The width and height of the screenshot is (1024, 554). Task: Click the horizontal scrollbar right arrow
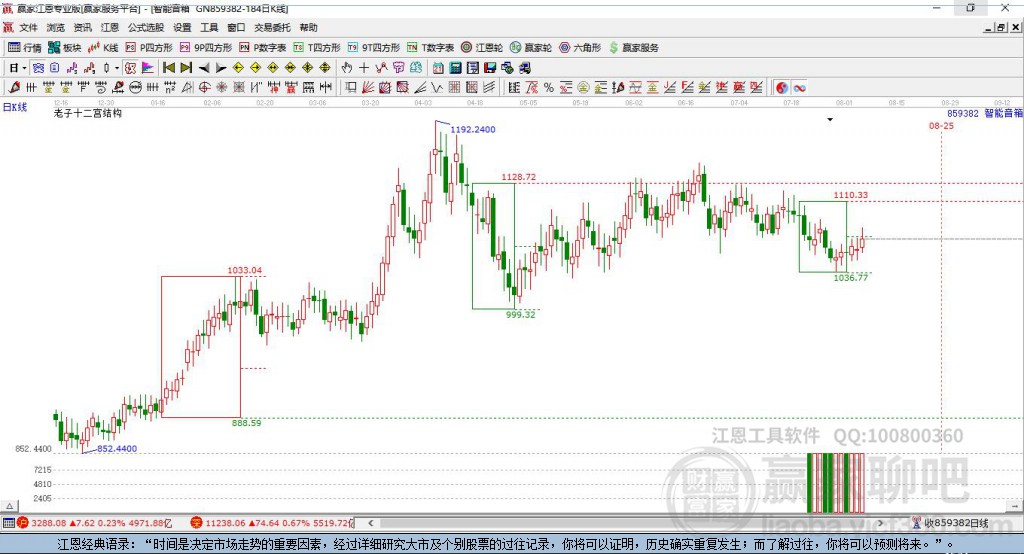pyautogui.click(x=880, y=523)
